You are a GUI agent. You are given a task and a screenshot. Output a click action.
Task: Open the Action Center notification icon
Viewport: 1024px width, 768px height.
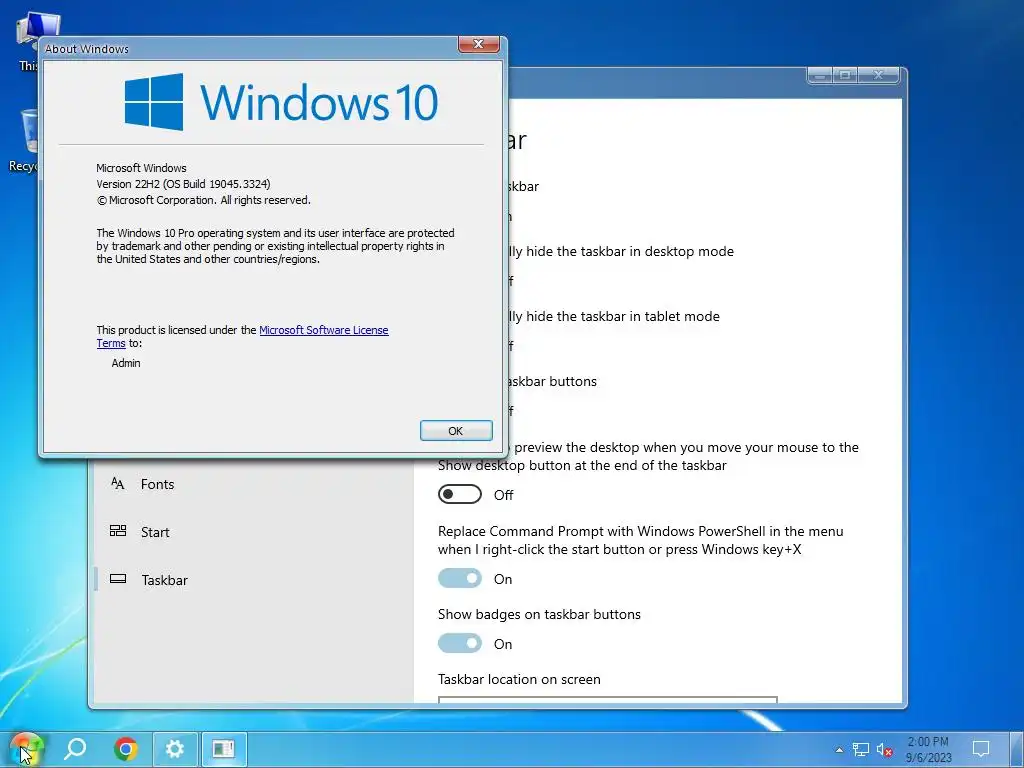981,749
